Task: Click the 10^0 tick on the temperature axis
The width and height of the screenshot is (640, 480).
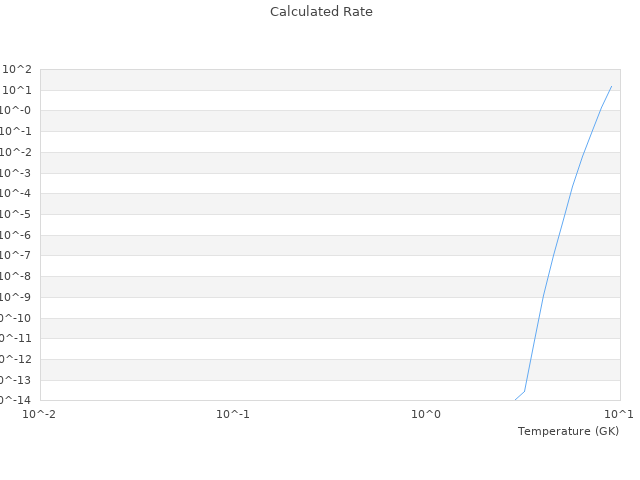Action: (x=426, y=414)
